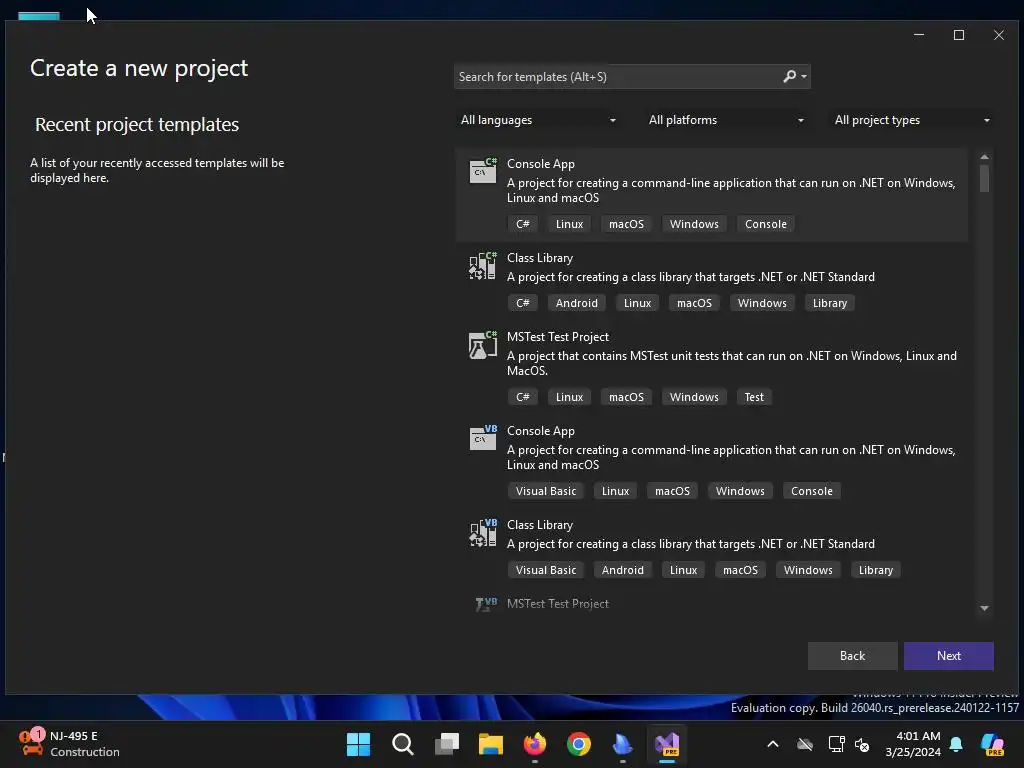The image size is (1024, 768).
Task: Select the Visual Basic Console App title
Action: (x=541, y=431)
